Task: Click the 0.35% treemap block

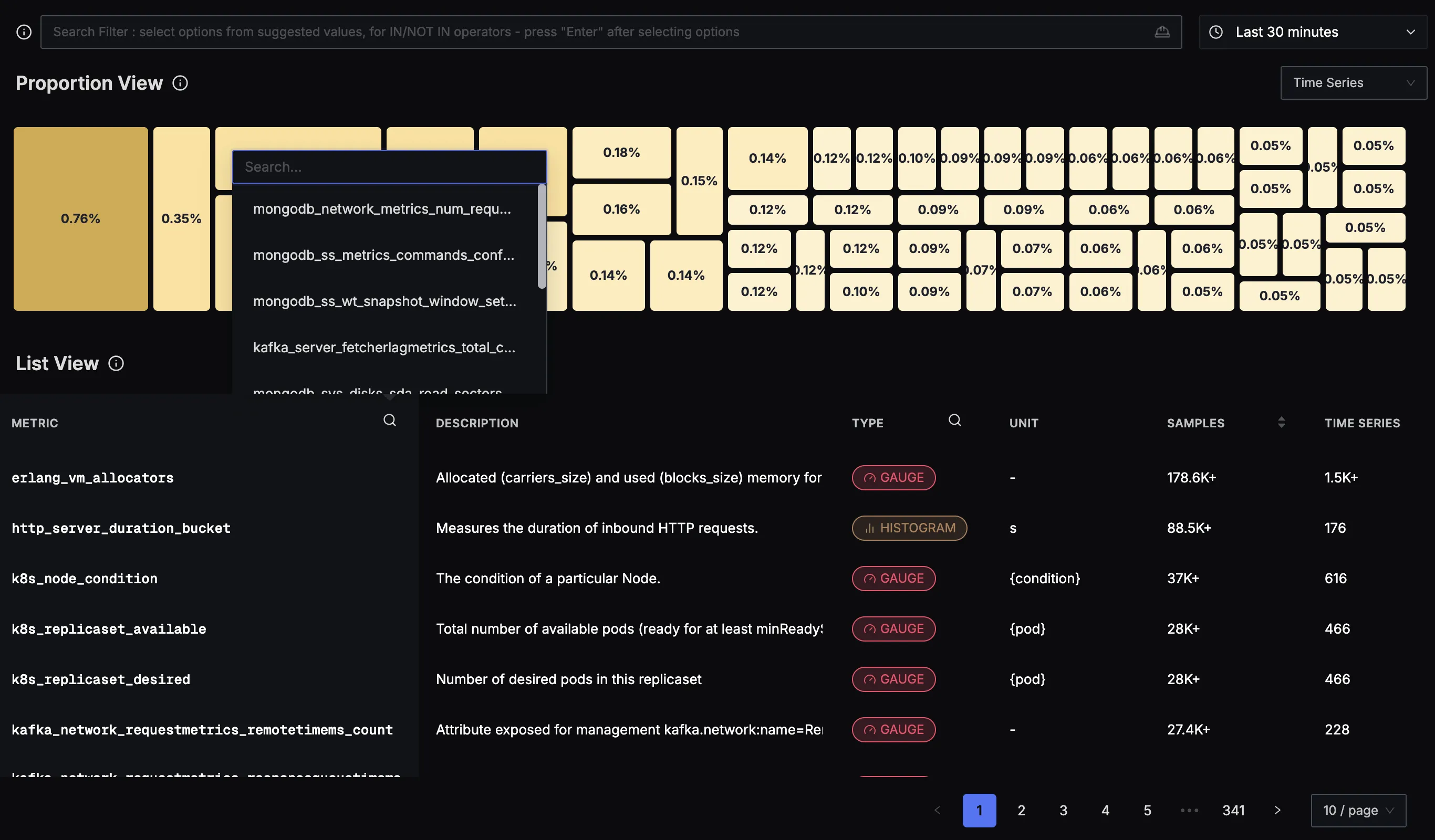Action: pos(181,218)
